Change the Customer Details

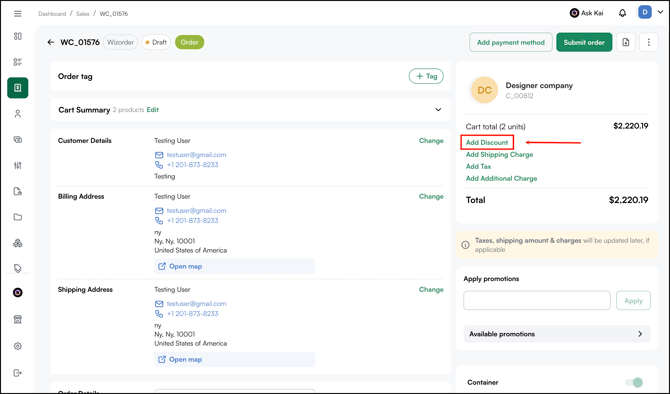coord(431,141)
